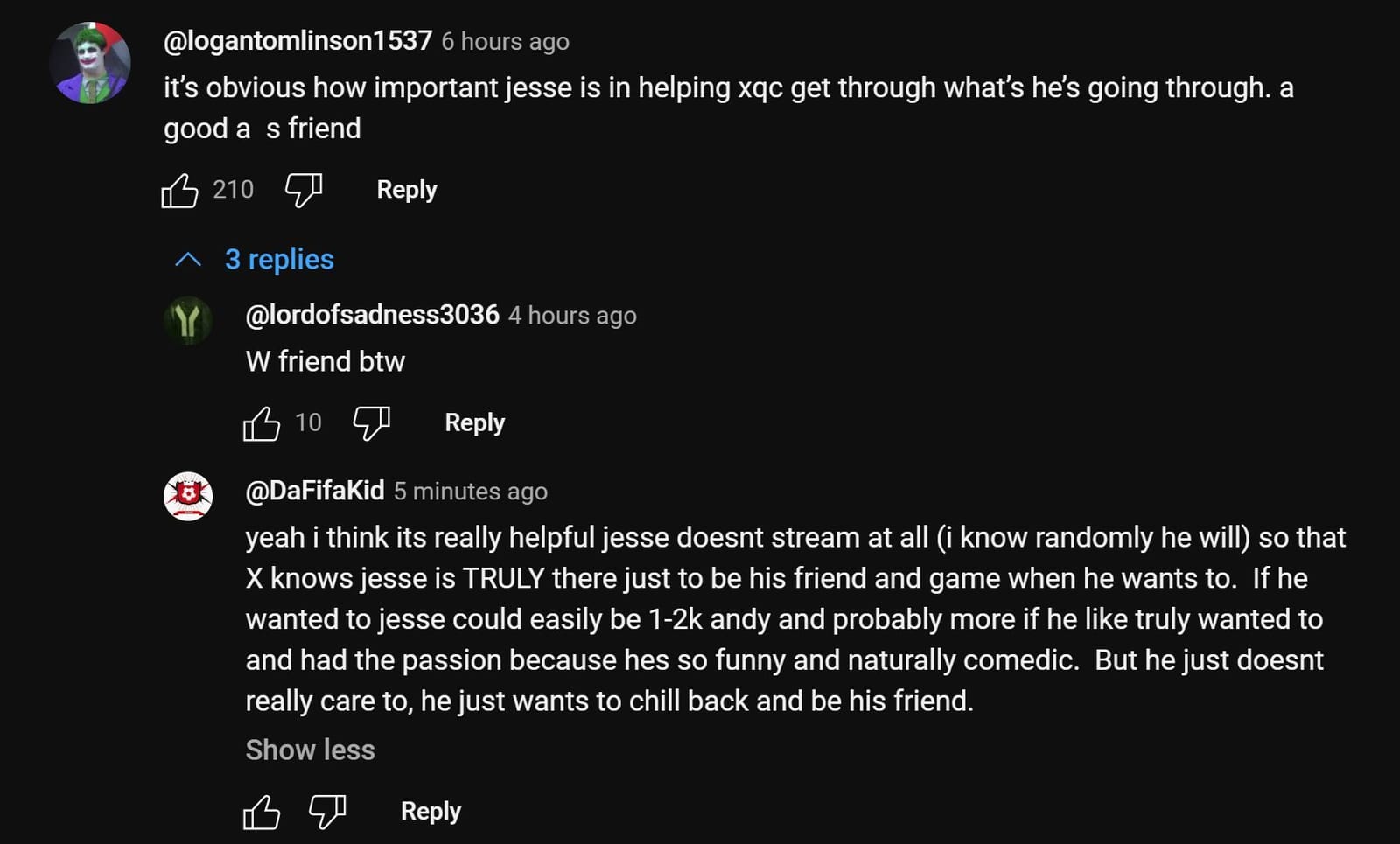
Task: Reply to DaFifaKid's comment
Action: (430, 812)
